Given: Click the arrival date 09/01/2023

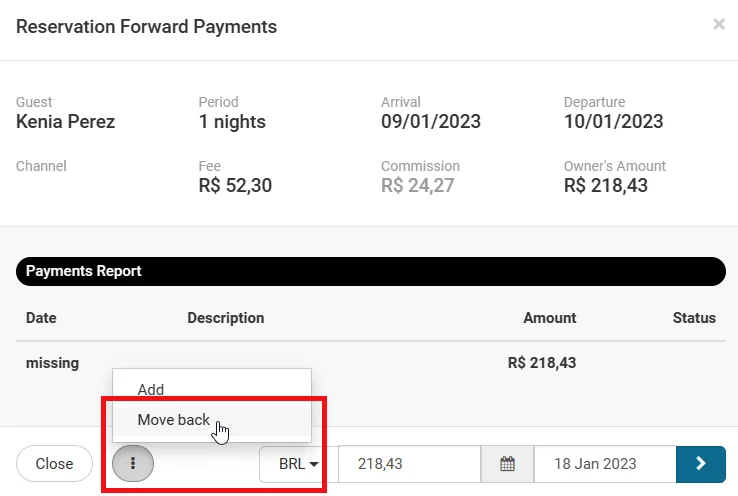Looking at the screenshot, I should (x=430, y=122).
